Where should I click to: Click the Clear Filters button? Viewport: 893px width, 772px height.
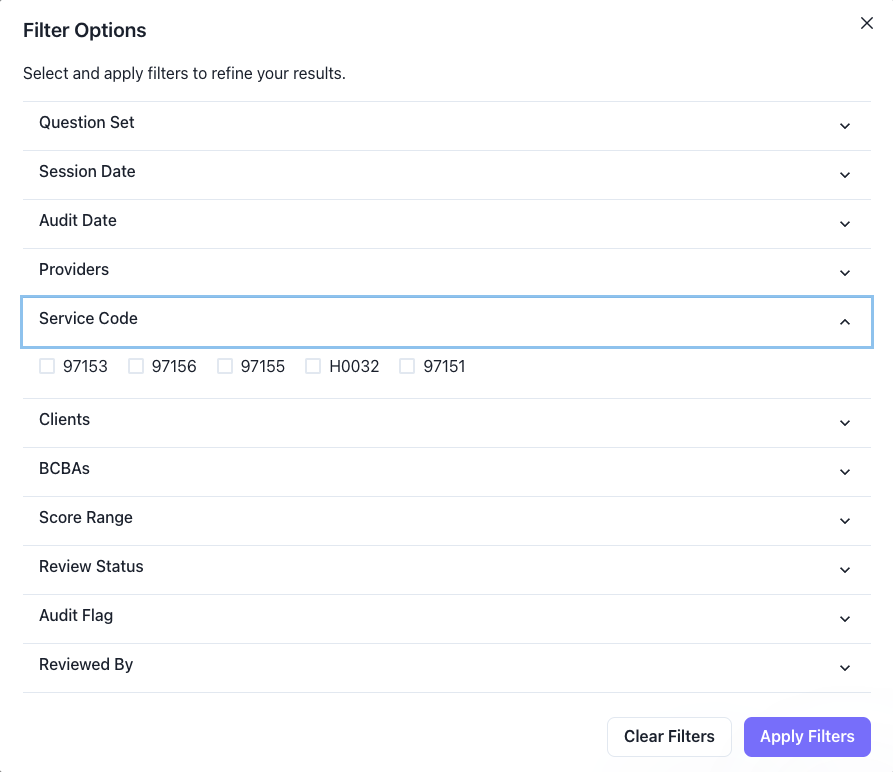[x=669, y=737]
